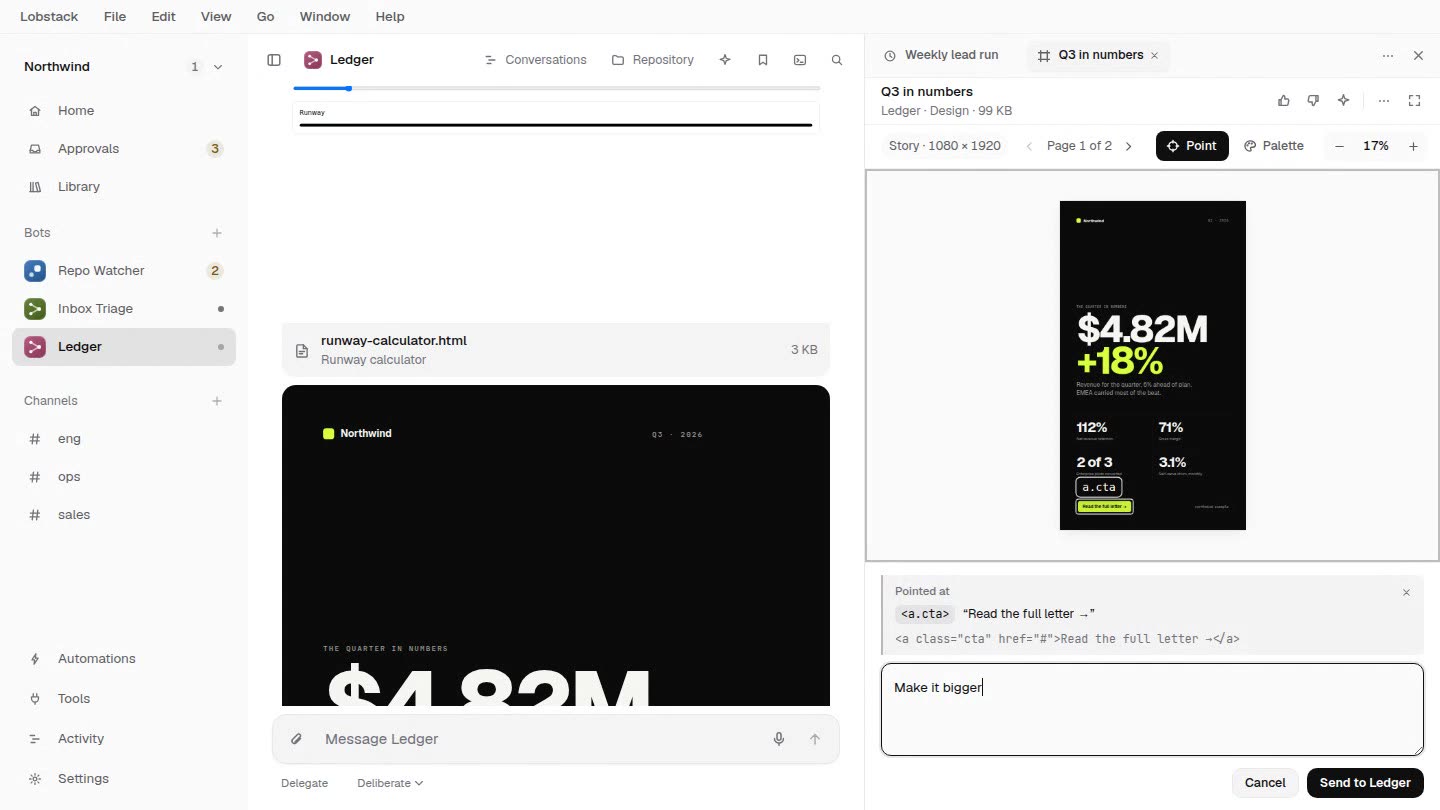
Task: Open the Conversations view
Action: (535, 60)
